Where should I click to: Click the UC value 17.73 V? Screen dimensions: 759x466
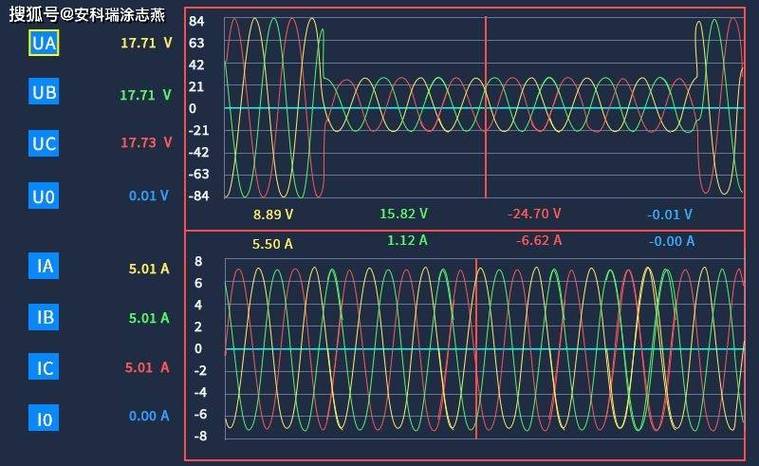tap(146, 143)
